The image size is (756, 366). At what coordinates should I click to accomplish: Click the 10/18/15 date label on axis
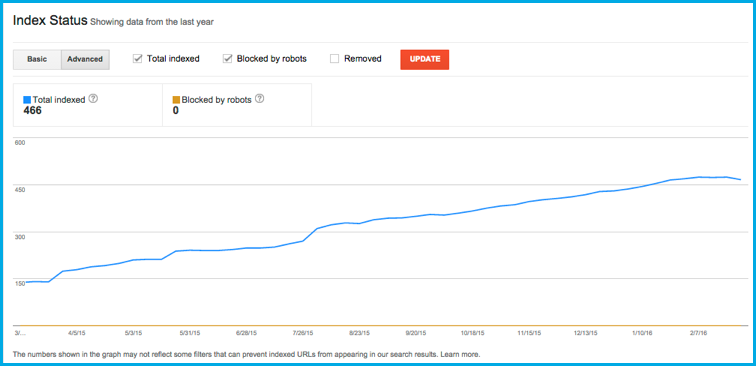tap(472, 333)
